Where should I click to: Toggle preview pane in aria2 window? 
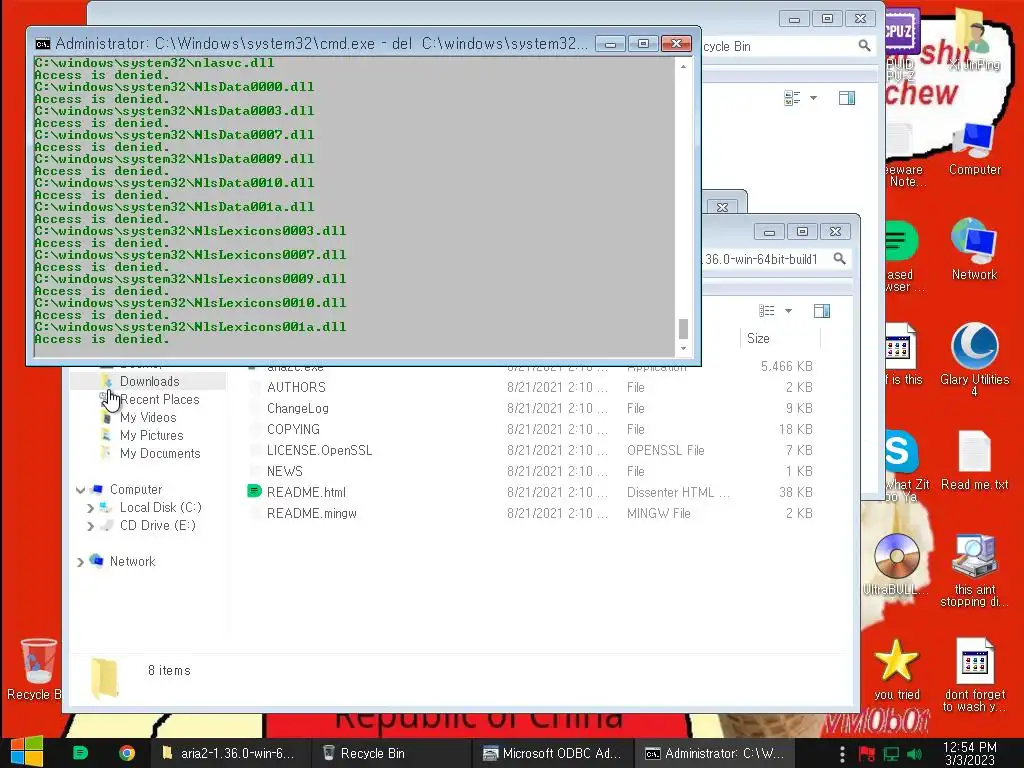pos(822,311)
